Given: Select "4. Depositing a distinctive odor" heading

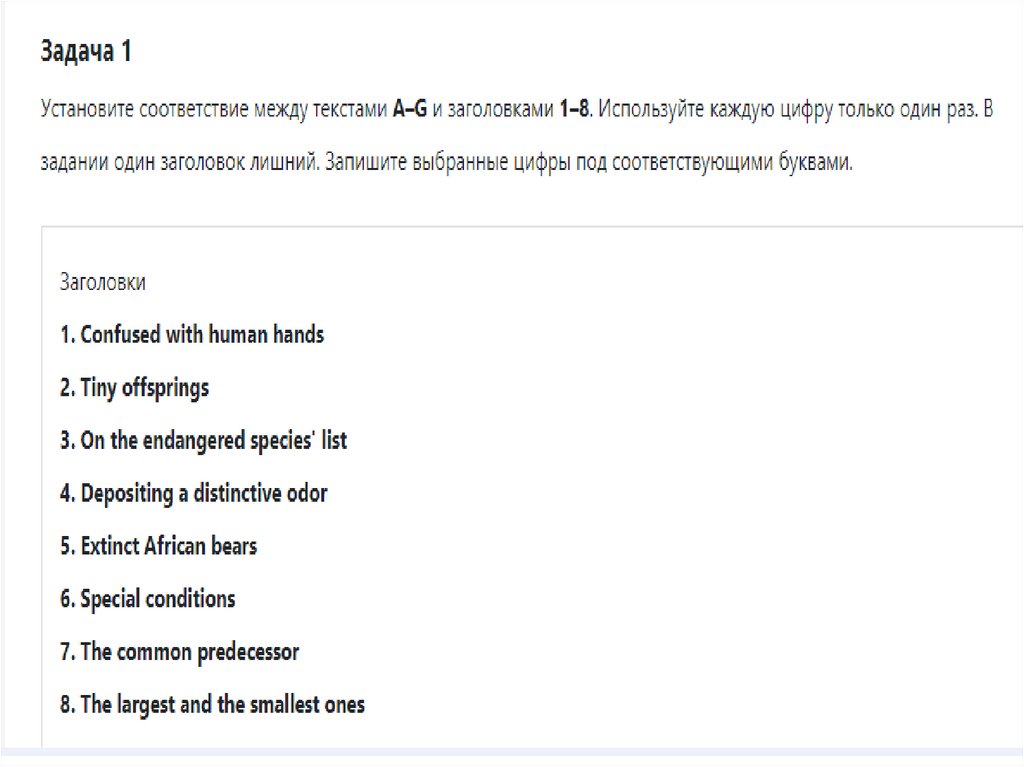Looking at the screenshot, I should (x=193, y=493).
